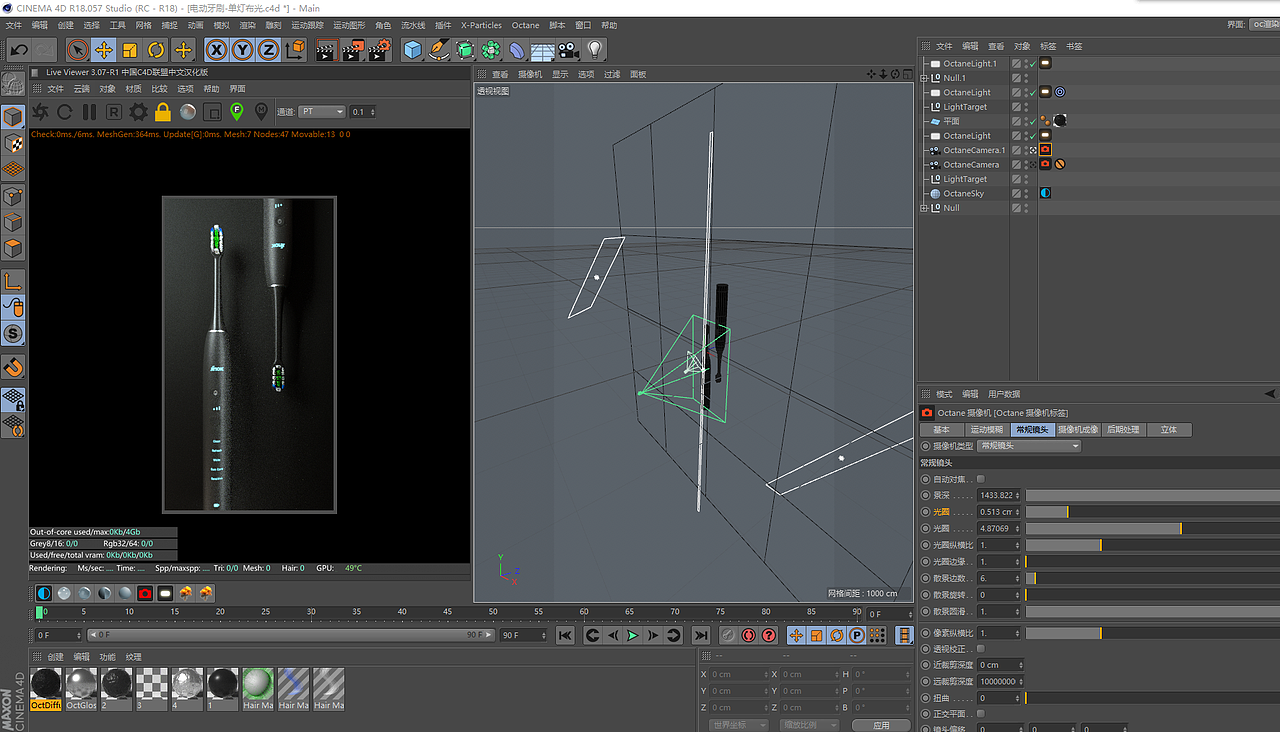Click the Undo arrow icon
1280x732 pixels.
click(x=19, y=50)
